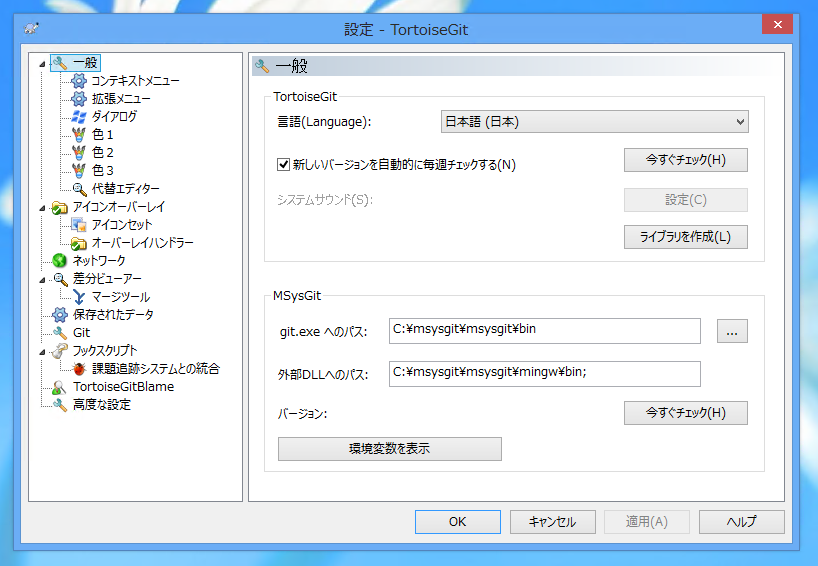
Task: Click the wrench icon beside 一般 tree item
Action: click(x=60, y=63)
